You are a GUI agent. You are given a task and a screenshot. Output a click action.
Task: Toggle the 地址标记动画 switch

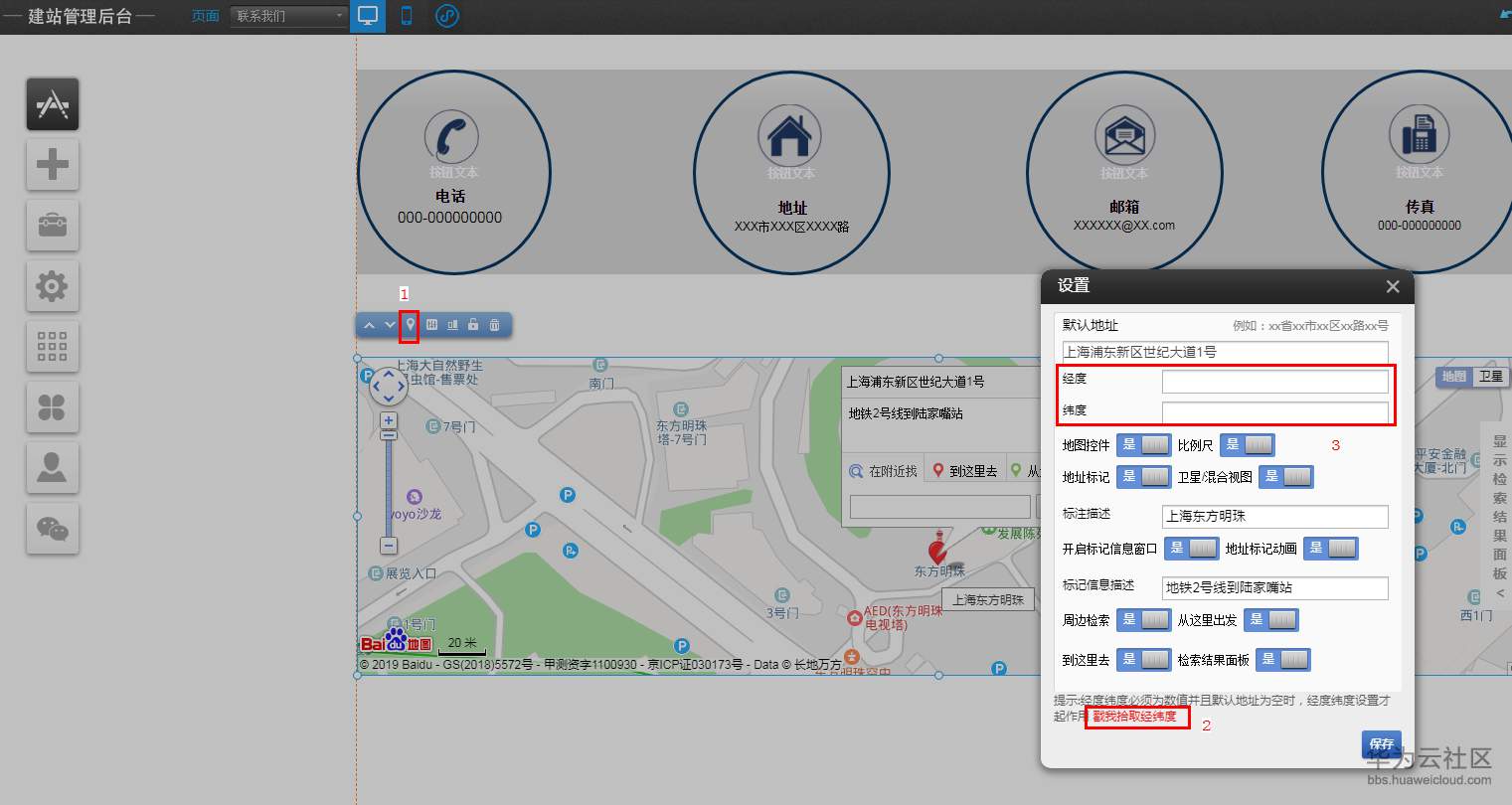[1330, 549]
